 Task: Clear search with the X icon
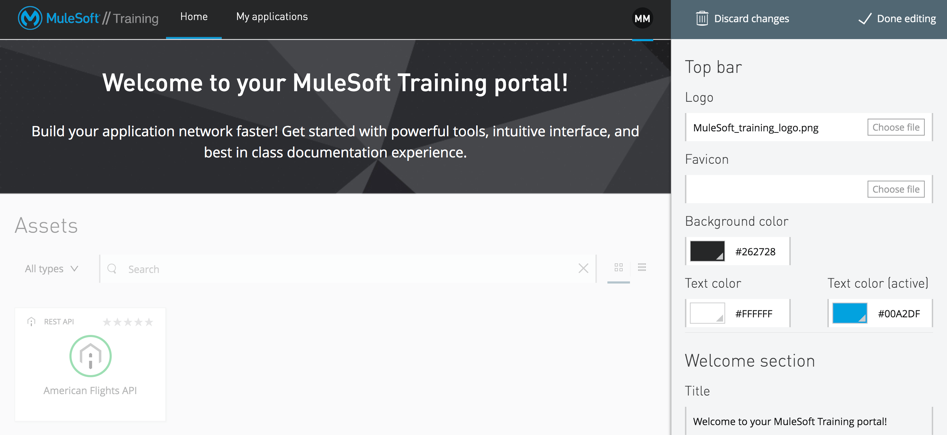[x=583, y=269]
